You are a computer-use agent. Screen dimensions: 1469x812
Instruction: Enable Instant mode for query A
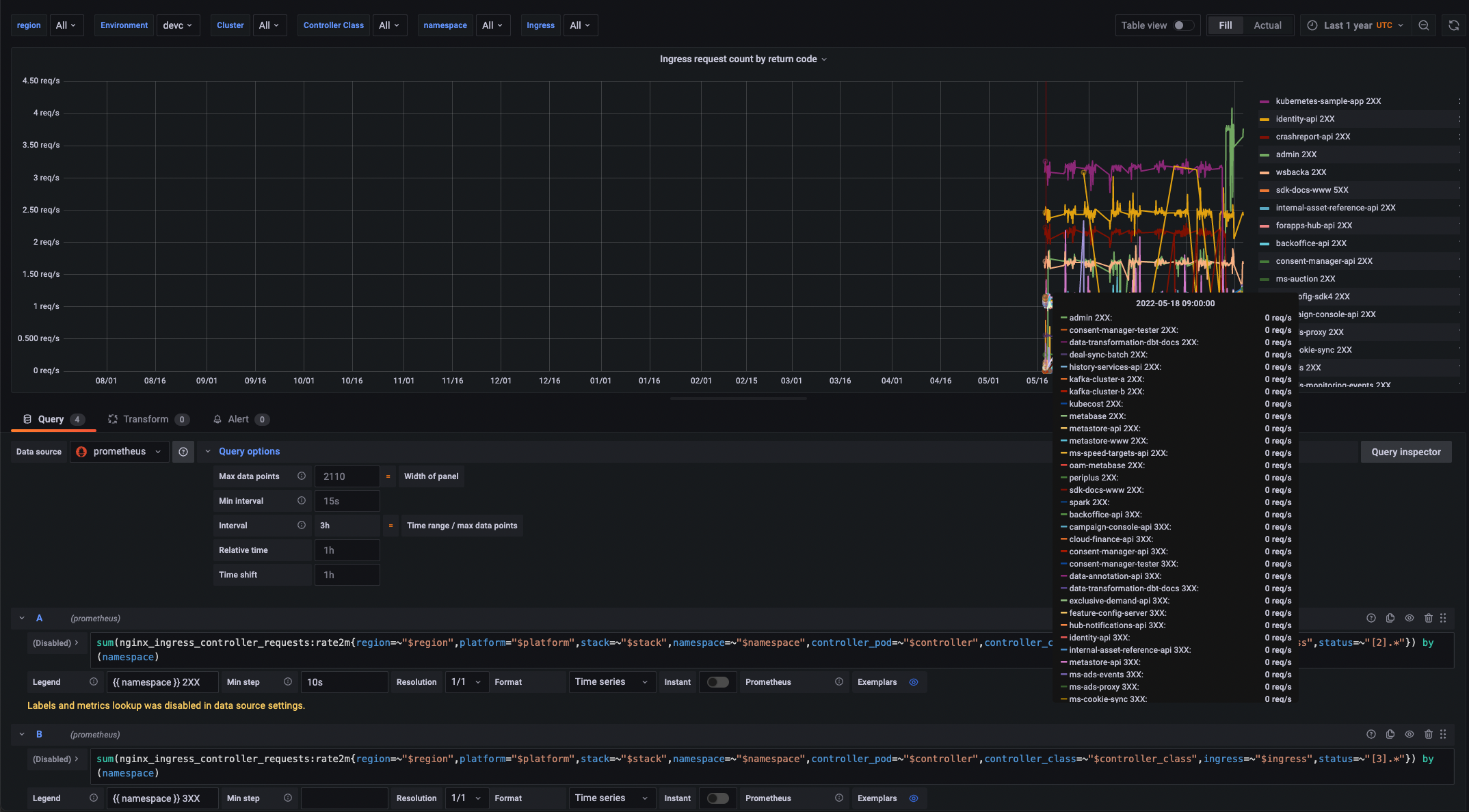pyautogui.click(x=717, y=681)
